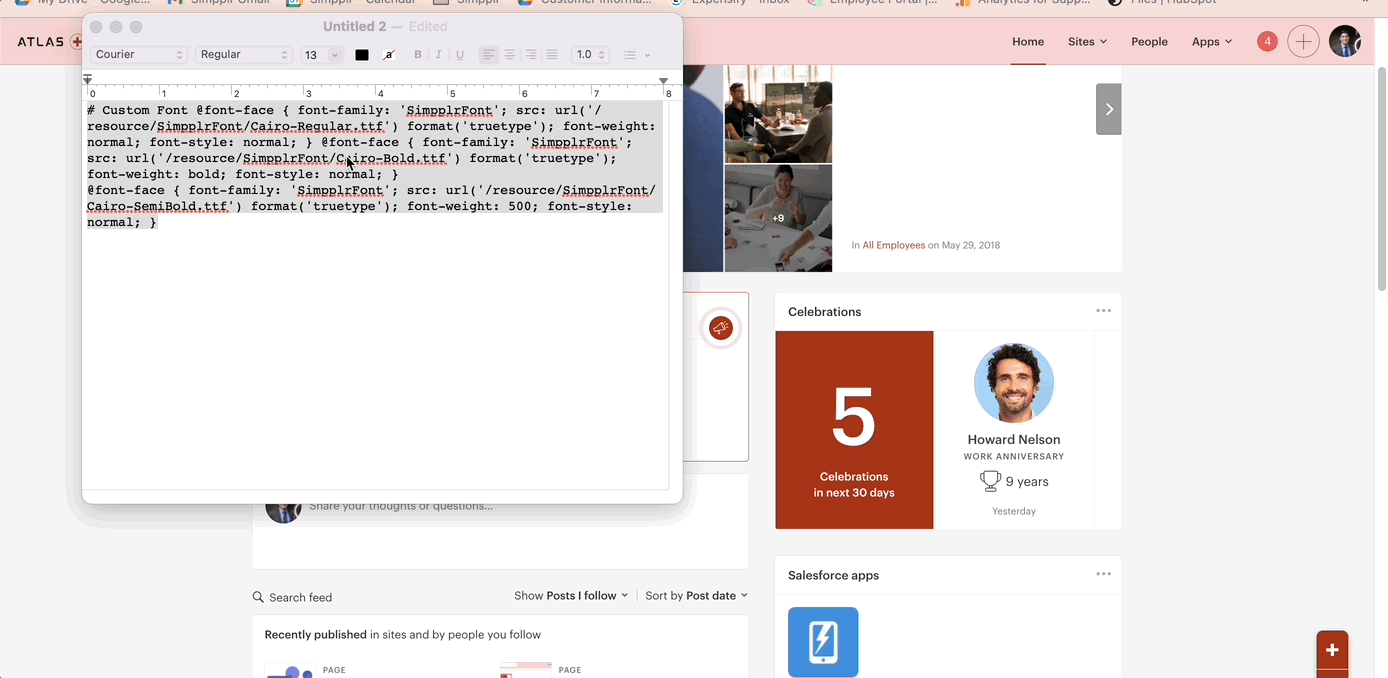Go to the Home tab
The image size is (1388, 678).
[1028, 42]
